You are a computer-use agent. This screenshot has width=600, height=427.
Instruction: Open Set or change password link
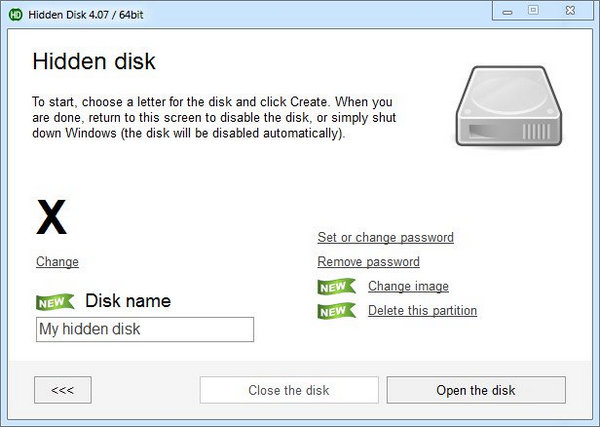(385, 238)
